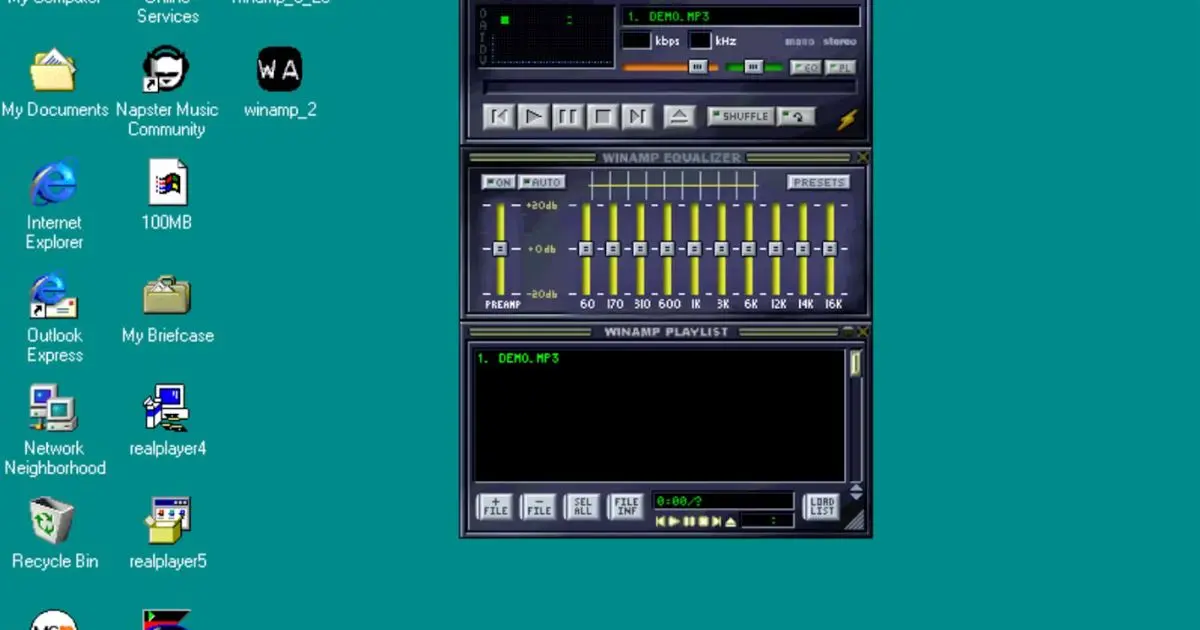The width and height of the screenshot is (1200, 630).
Task: Start playback with Winamp's Play button
Action: coord(534,117)
